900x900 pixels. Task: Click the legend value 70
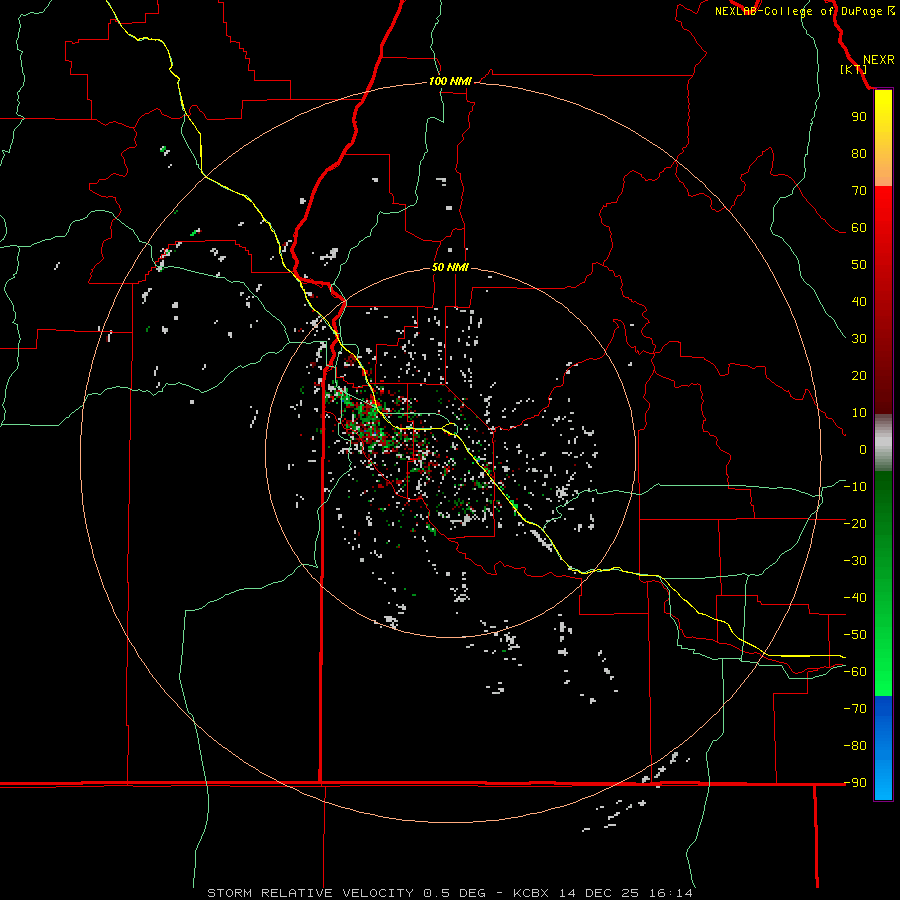(859, 191)
